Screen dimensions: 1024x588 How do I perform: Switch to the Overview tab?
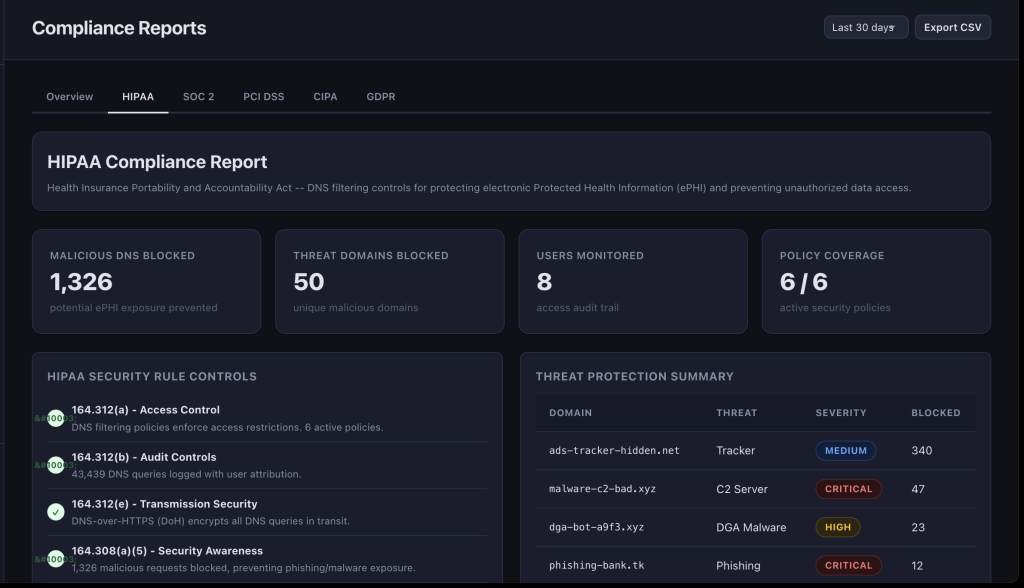click(70, 97)
